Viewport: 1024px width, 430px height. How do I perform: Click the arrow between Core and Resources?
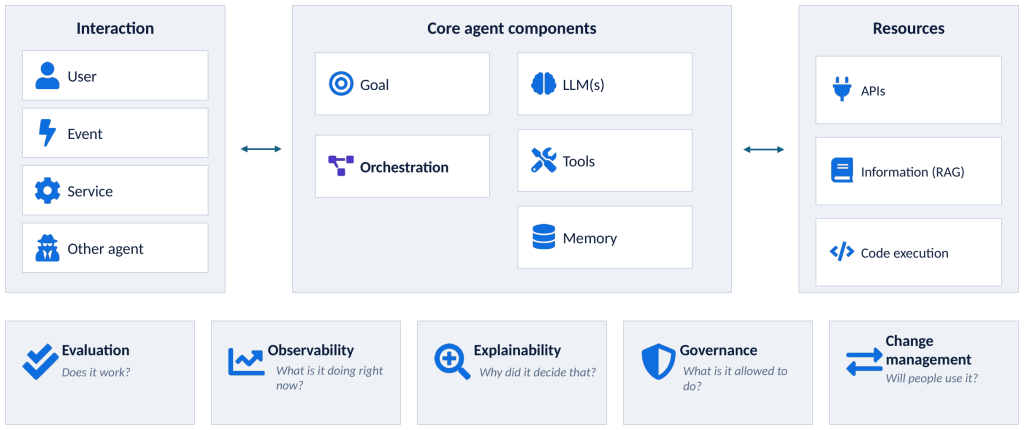[x=763, y=150]
